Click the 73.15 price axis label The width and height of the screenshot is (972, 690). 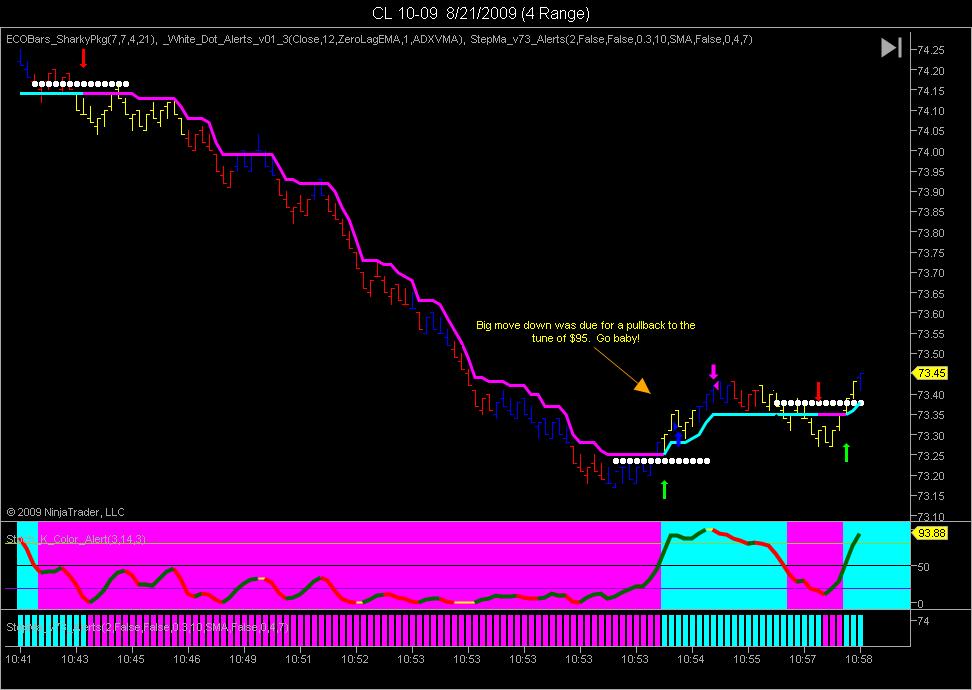(x=931, y=496)
